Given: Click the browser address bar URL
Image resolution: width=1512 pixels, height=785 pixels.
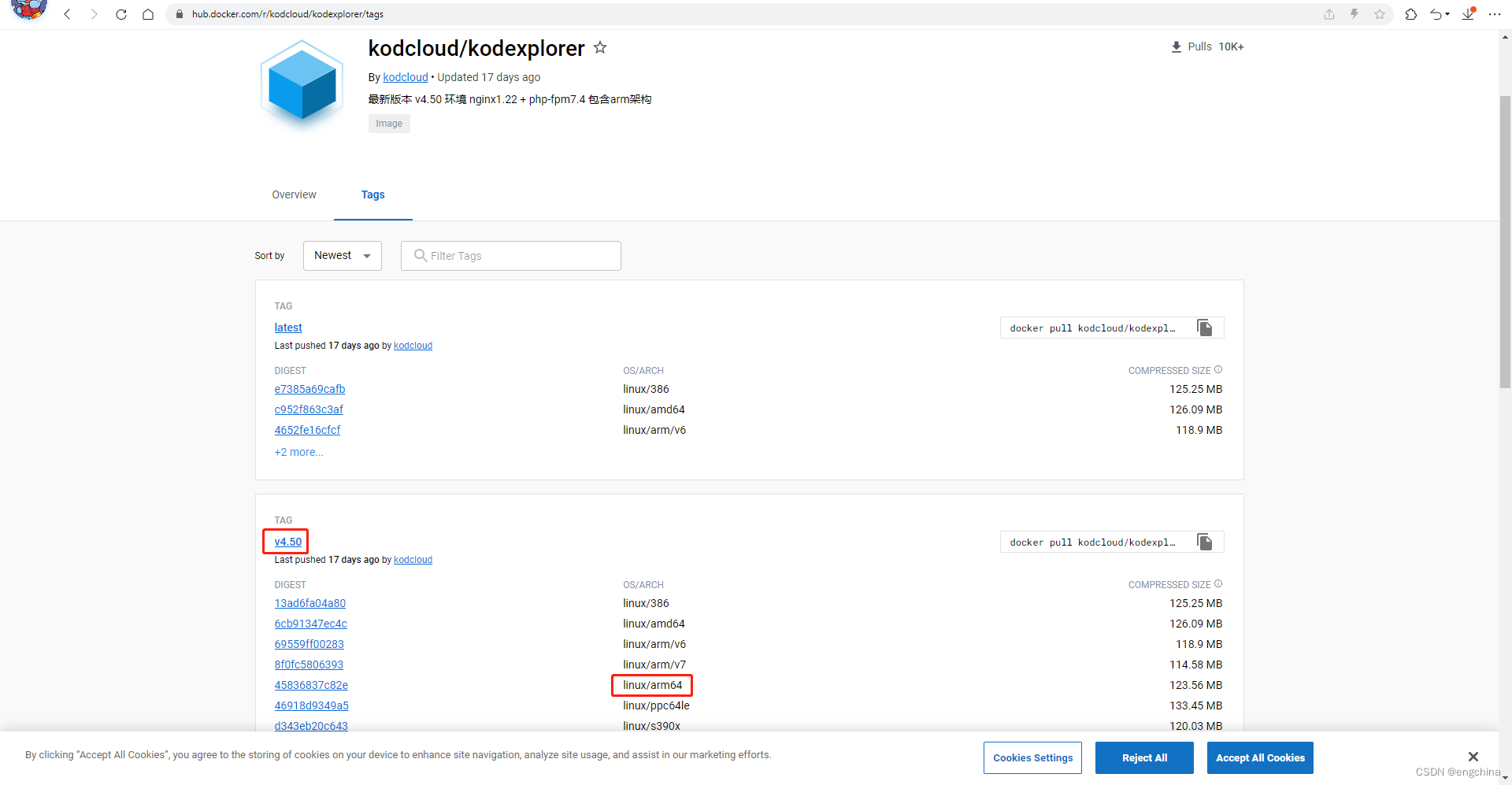Looking at the screenshot, I should coord(287,14).
